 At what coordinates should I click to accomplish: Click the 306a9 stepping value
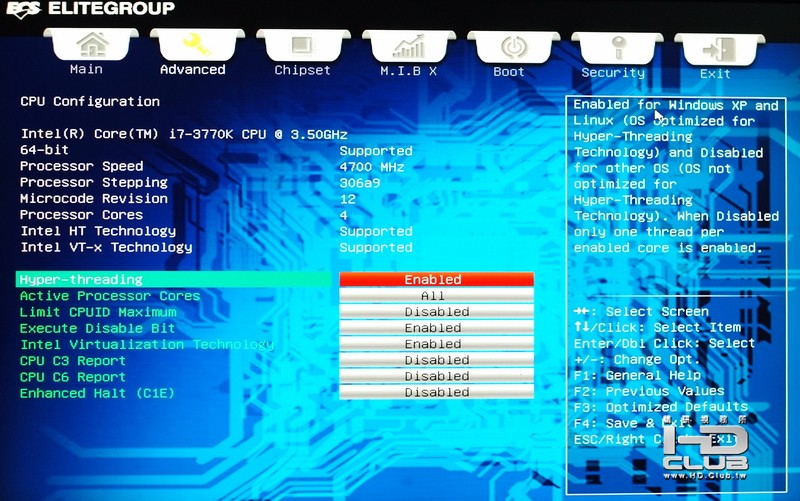click(360, 183)
